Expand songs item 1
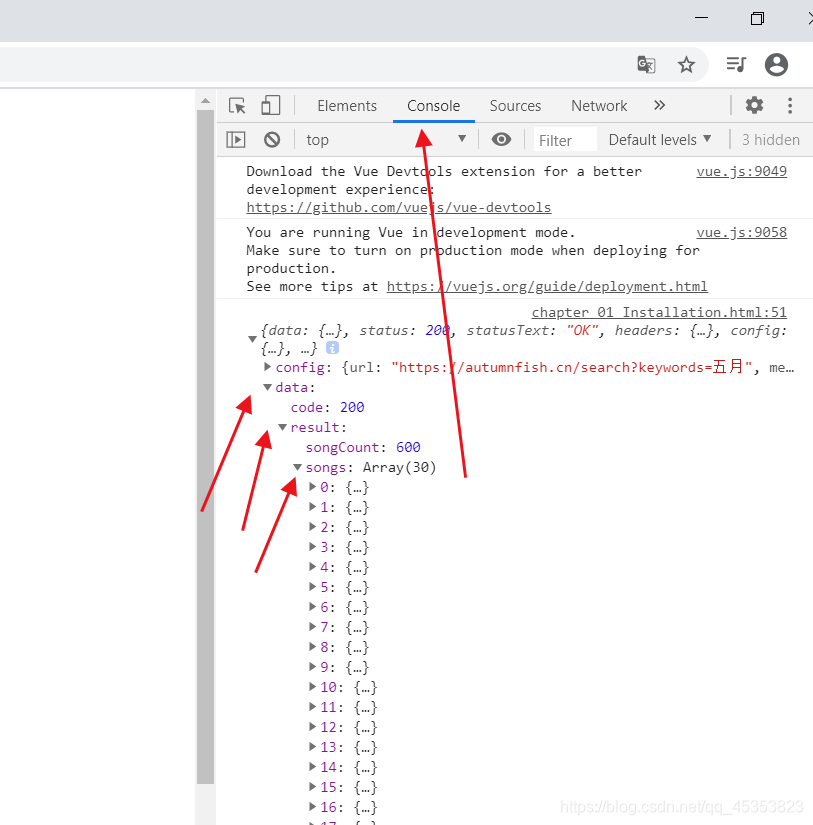The width and height of the screenshot is (813, 825). [313, 507]
